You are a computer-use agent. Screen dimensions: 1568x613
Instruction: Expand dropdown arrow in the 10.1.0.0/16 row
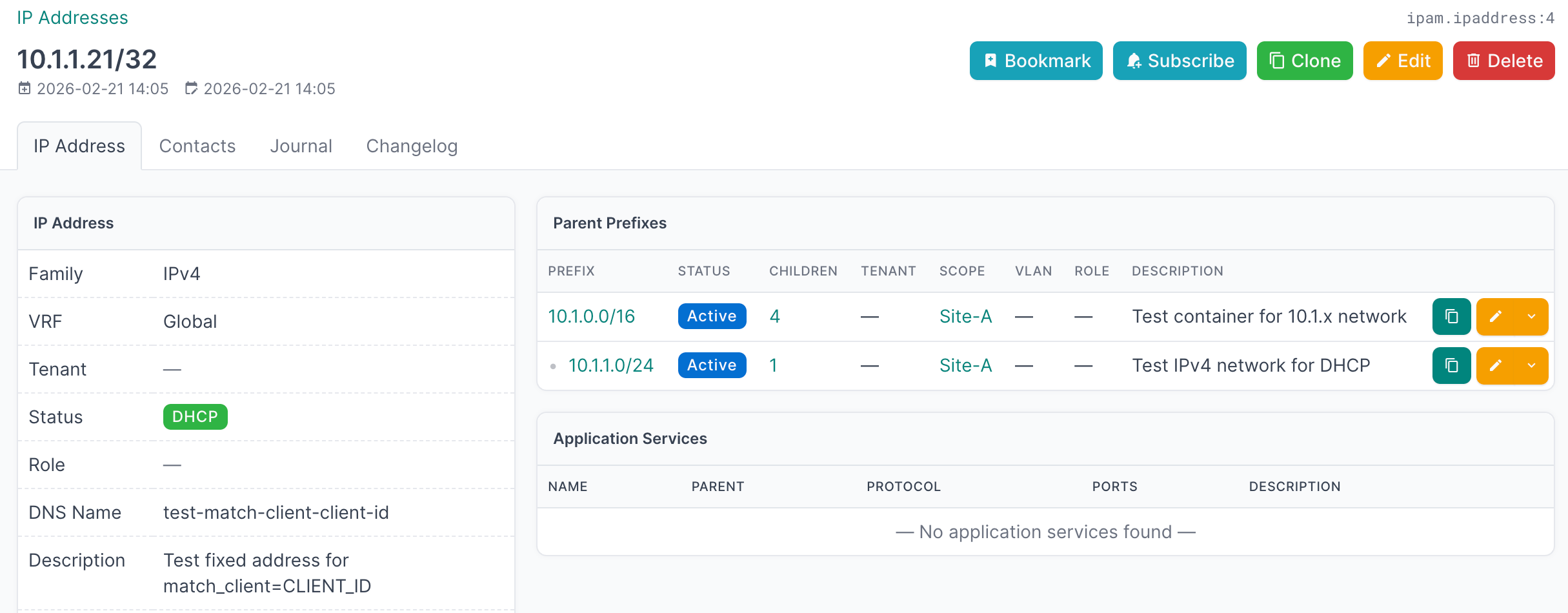pos(1531,317)
